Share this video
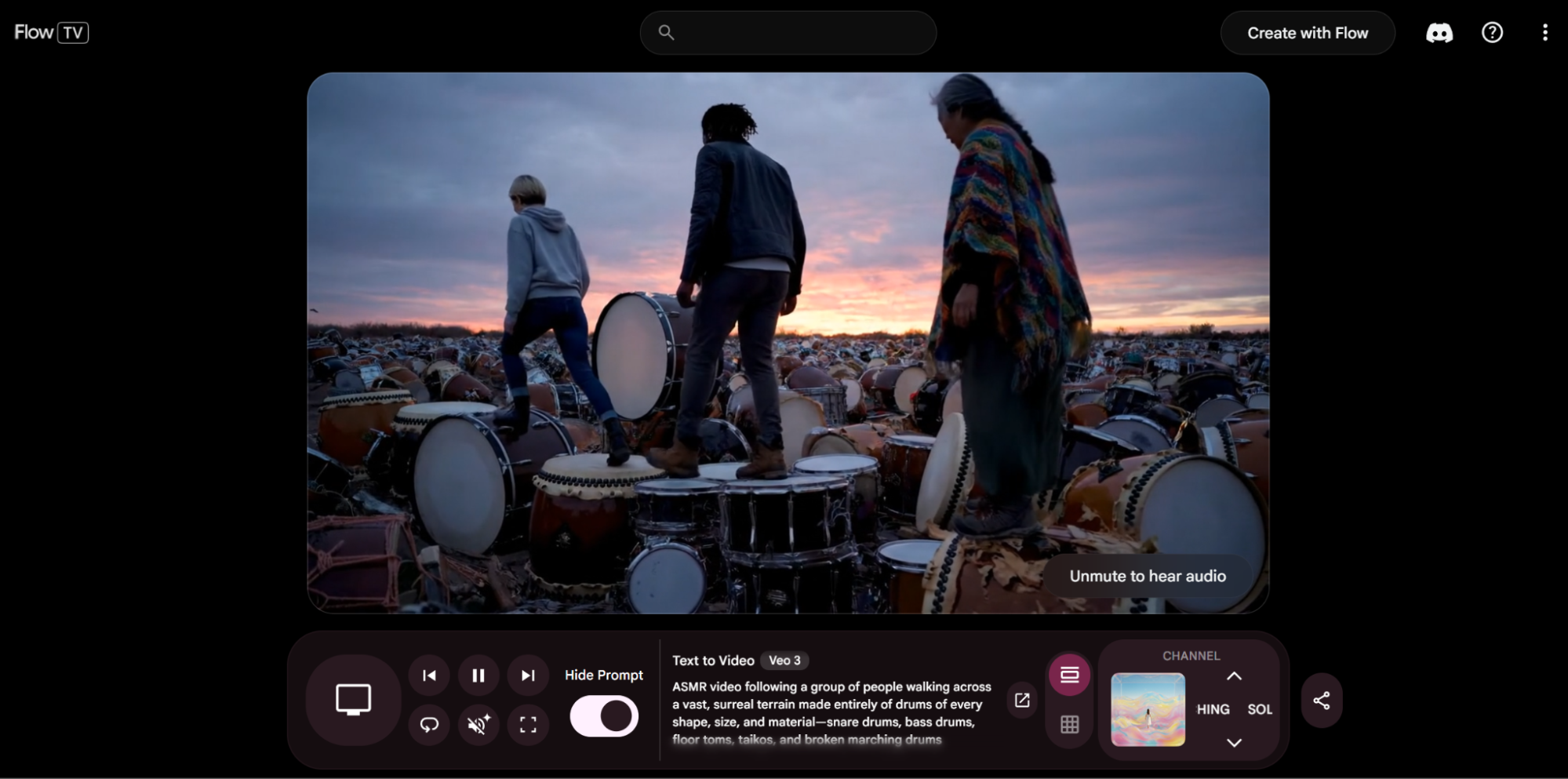The height and width of the screenshot is (779, 1568). click(x=1322, y=701)
